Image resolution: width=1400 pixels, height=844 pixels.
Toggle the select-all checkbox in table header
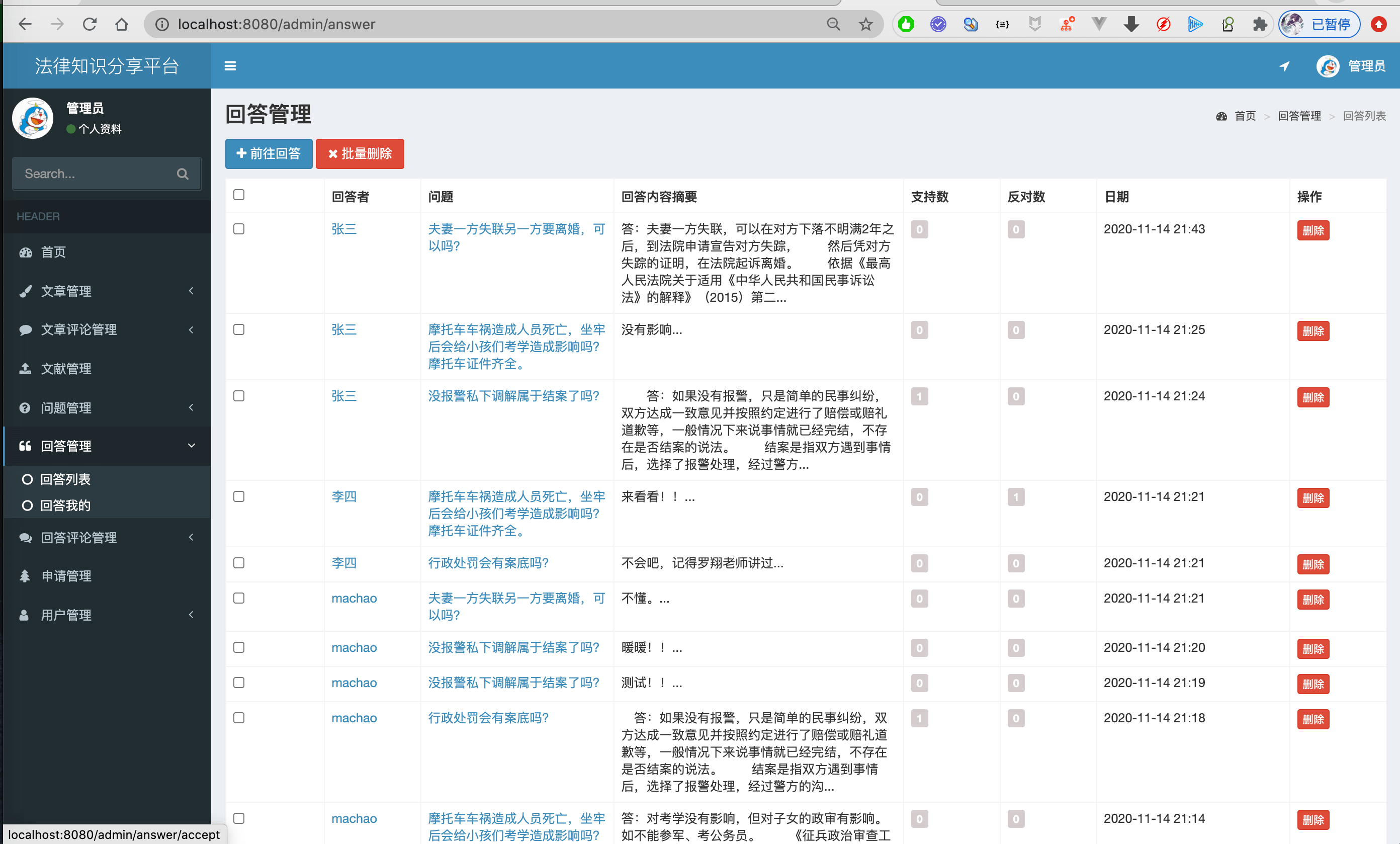point(239,195)
